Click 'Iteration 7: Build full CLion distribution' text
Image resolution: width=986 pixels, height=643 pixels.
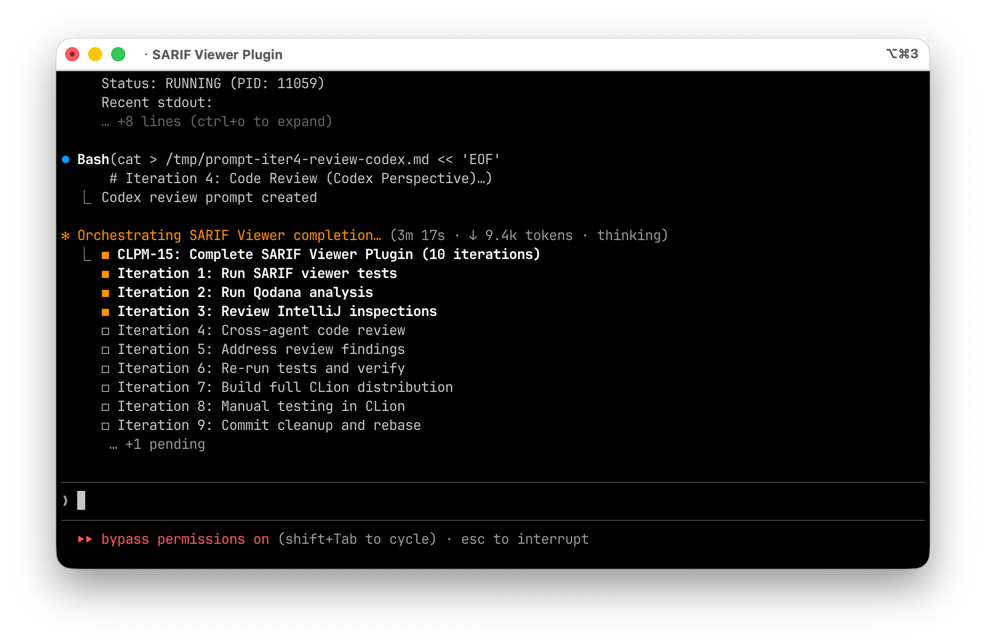pos(285,387)
